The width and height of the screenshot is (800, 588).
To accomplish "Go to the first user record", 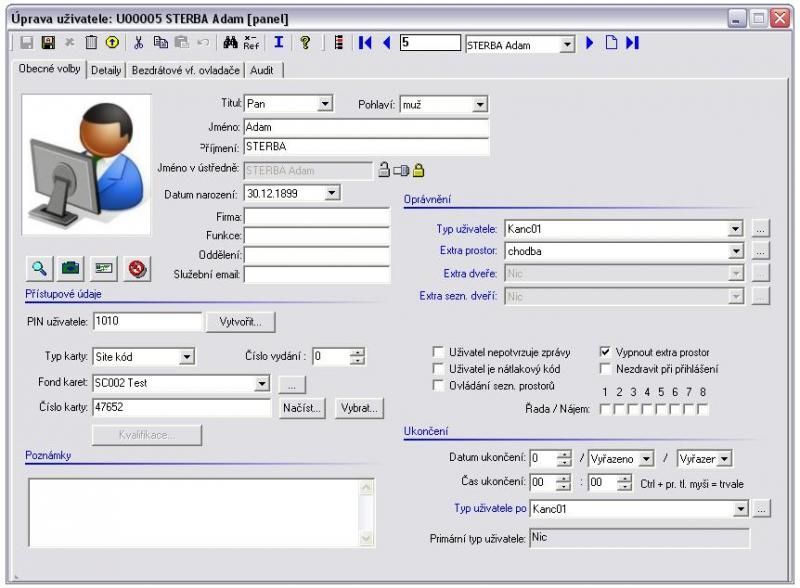I will point(365,44).
